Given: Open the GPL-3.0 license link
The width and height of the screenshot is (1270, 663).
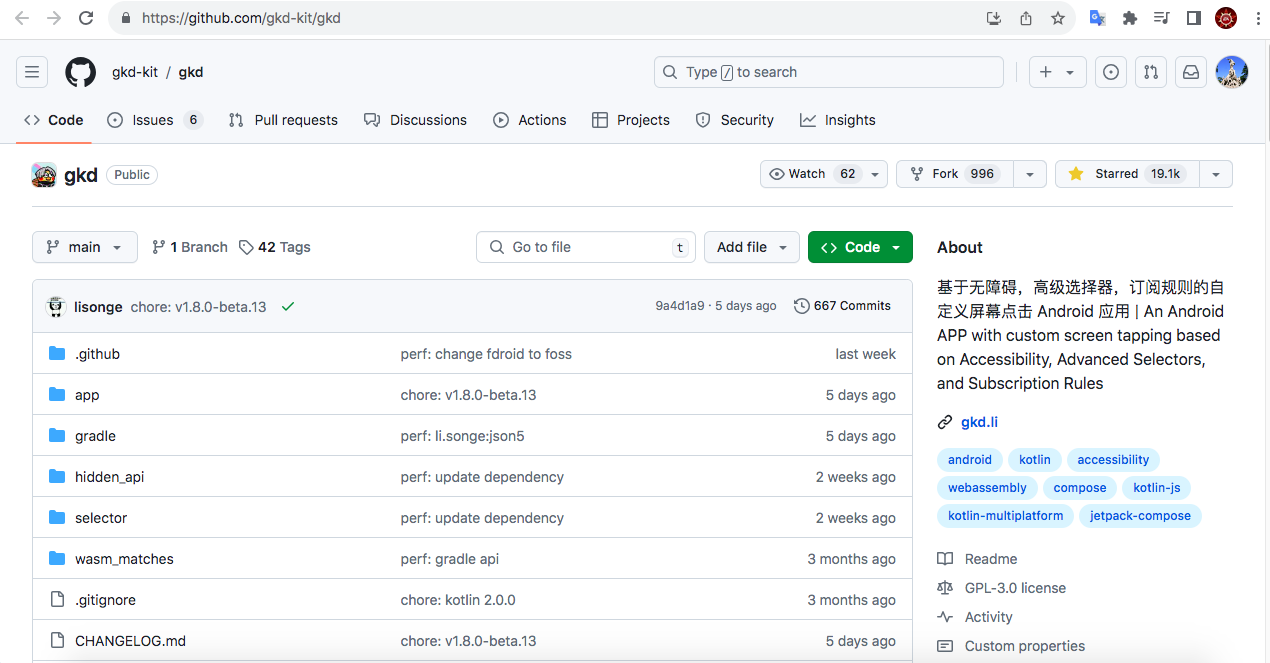Looking at the screenshot, I should (x=1015, y=588).
